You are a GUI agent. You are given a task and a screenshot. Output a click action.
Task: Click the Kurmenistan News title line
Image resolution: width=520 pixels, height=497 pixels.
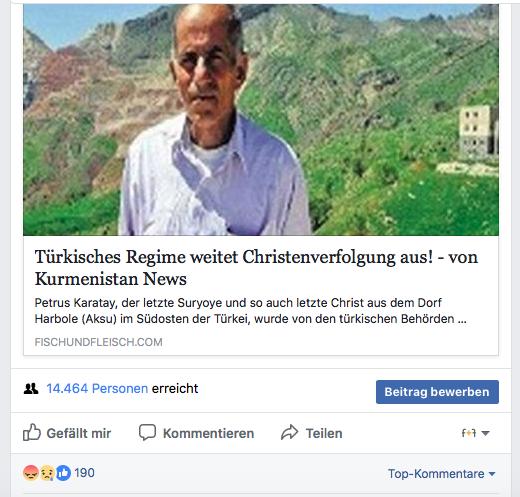coord(111,279)
